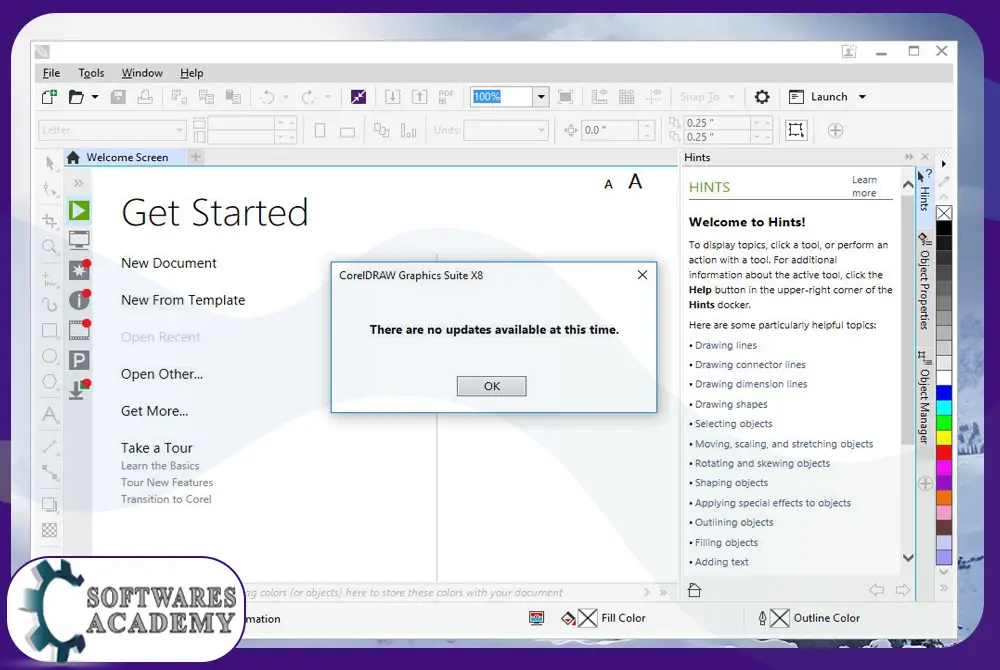Open the Help menu
Image resolution: width=1000 pixels, height=670 pixels.
[x=191, y=73]
